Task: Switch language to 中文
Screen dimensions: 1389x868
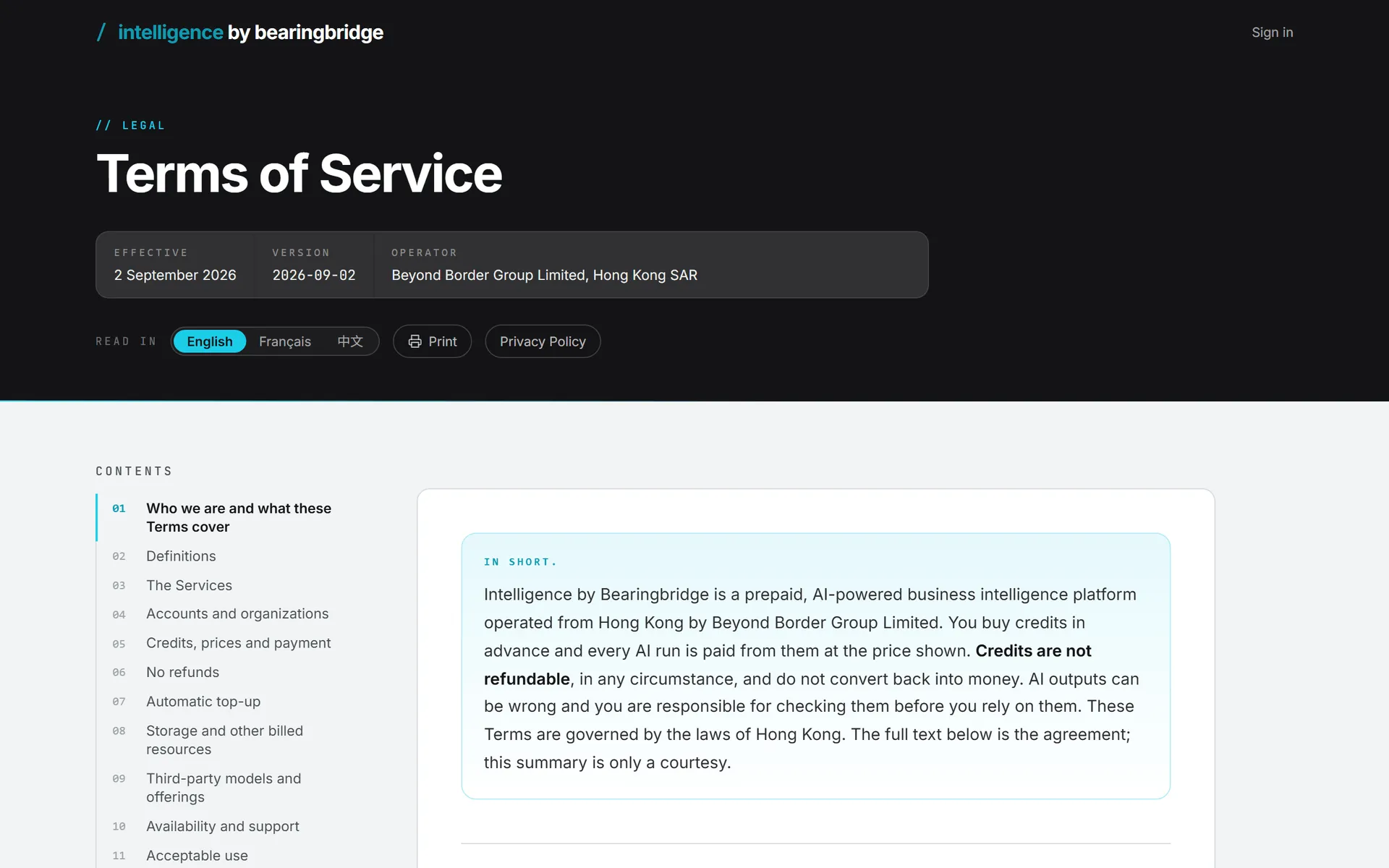Action: click(350, 341)
